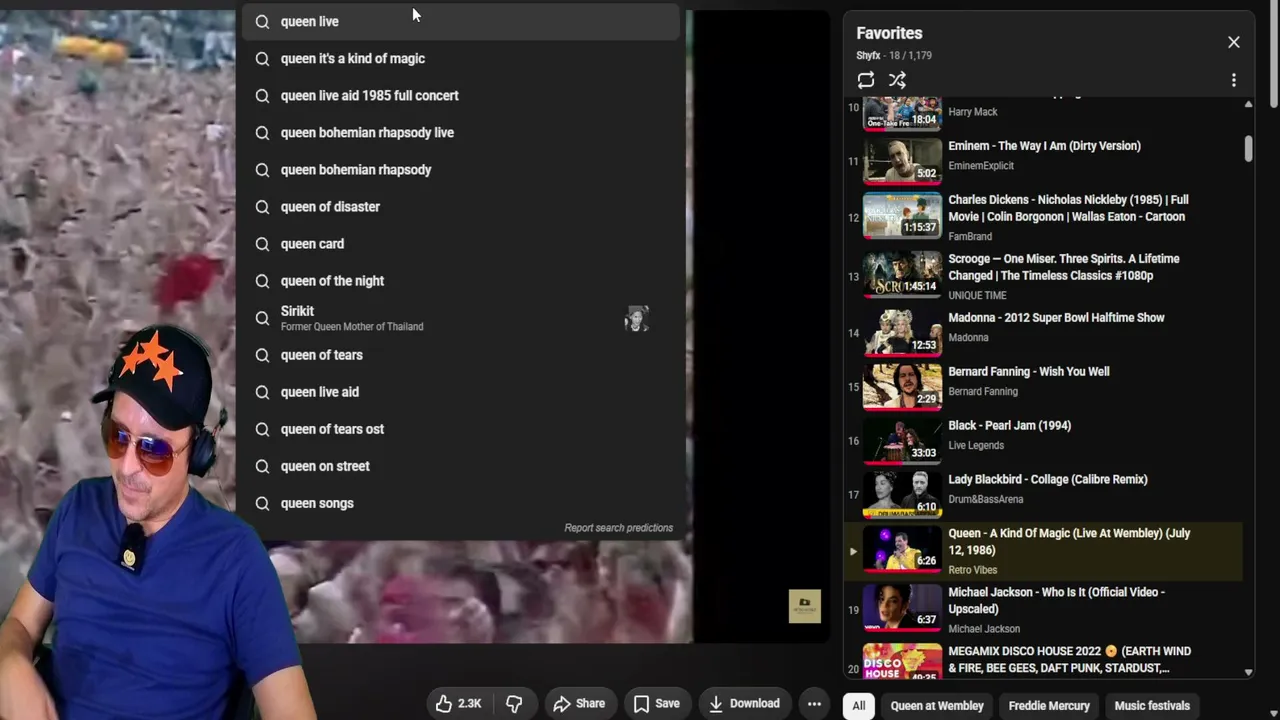Screen dimensions: 1280x720
Task: Pick the 'queen of disaster' suggestion
Action: click(461, 206)
